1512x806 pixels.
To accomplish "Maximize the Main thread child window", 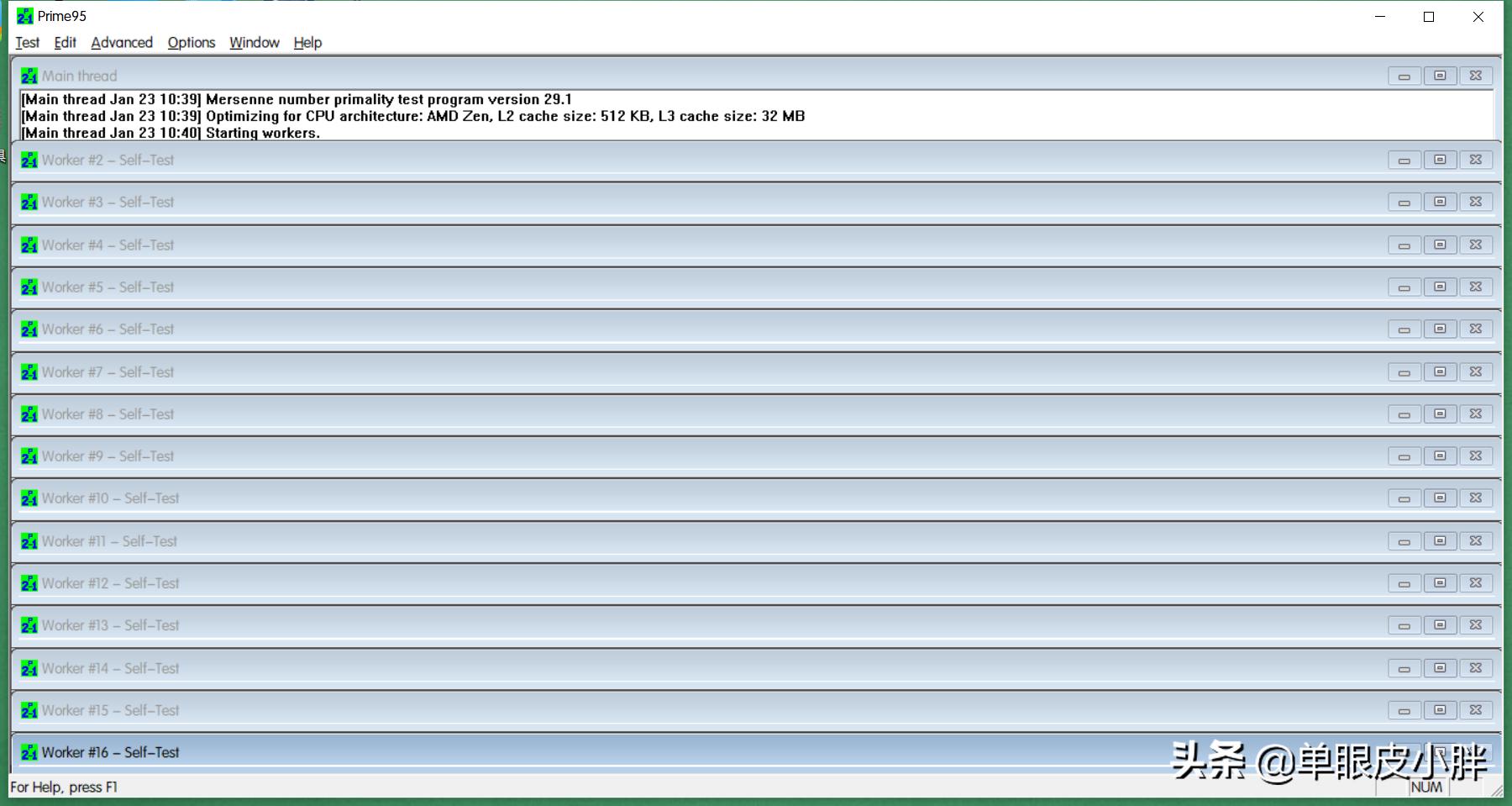I will coord(1440,76).
